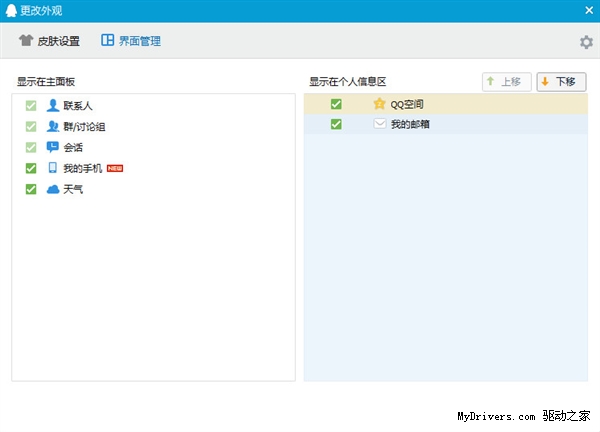Screen dimensions: 600x432
Task: Toggle the 天气 checkbox
Action: coord(31,189)
